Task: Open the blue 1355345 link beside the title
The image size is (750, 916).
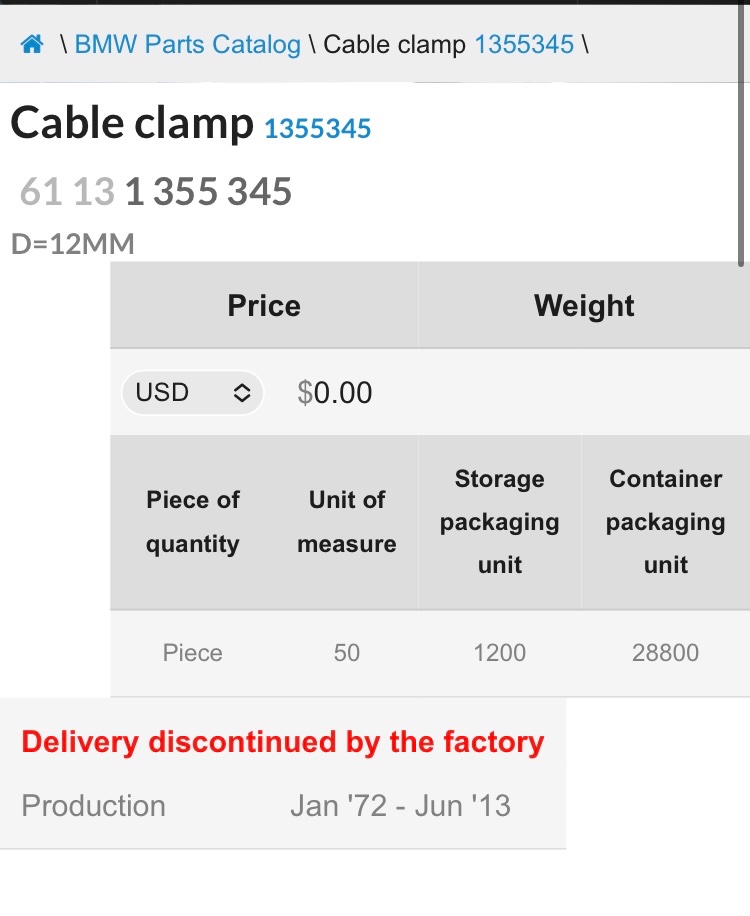Action: (x=317, y=129)
